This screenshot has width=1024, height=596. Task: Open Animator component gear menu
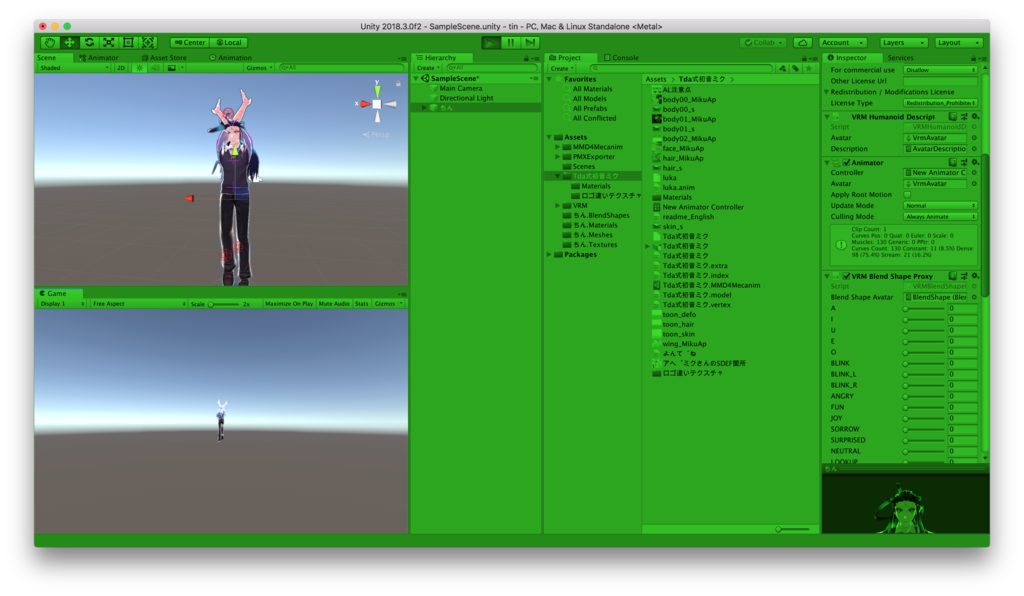click(x=975, y=163)
